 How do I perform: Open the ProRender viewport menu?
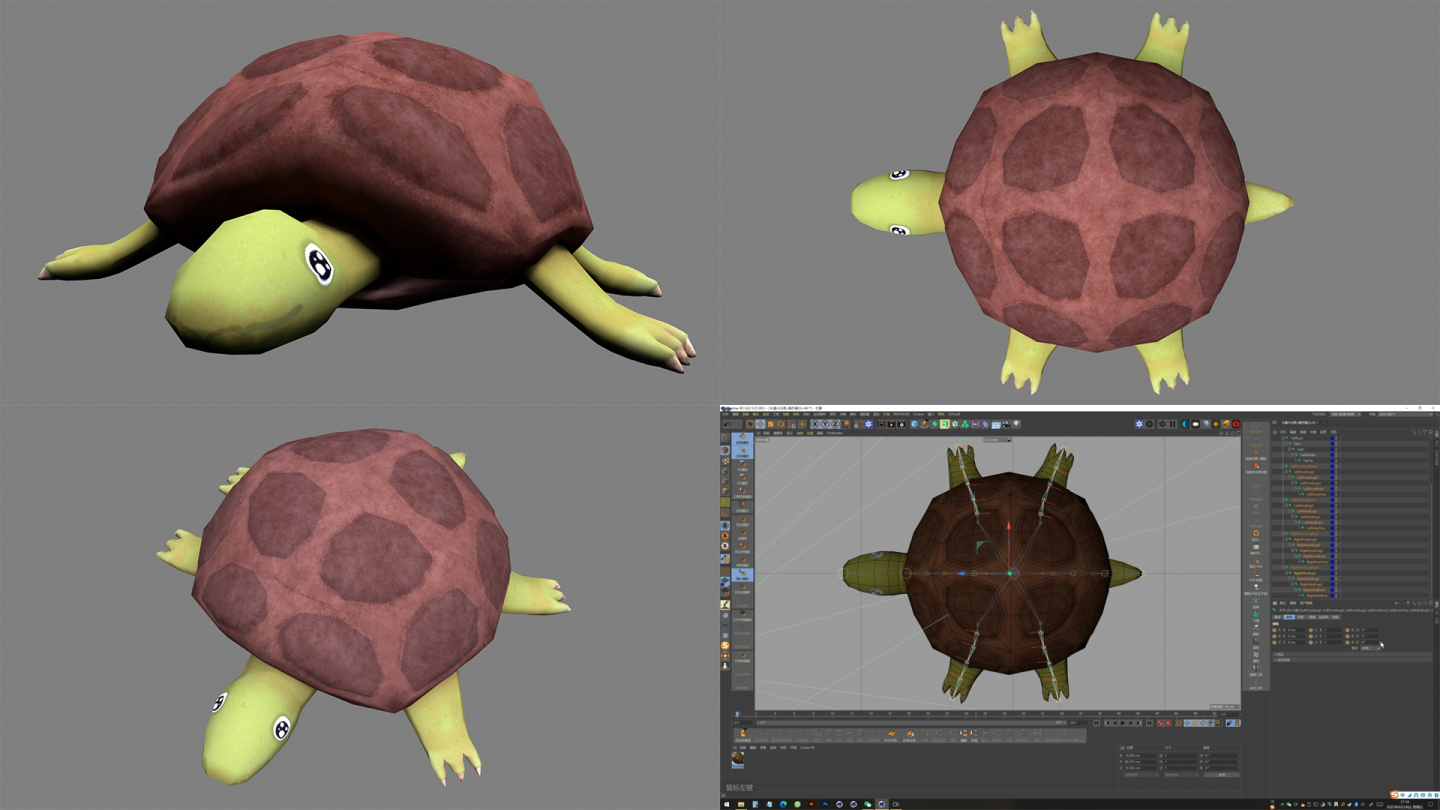point(835,433)
